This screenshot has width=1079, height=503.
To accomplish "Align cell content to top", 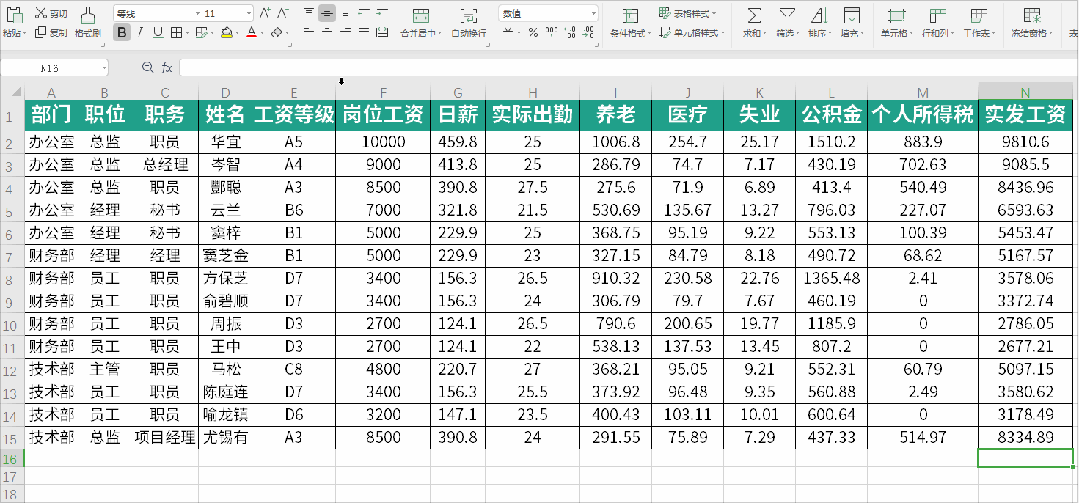I will tap(309, 13).
